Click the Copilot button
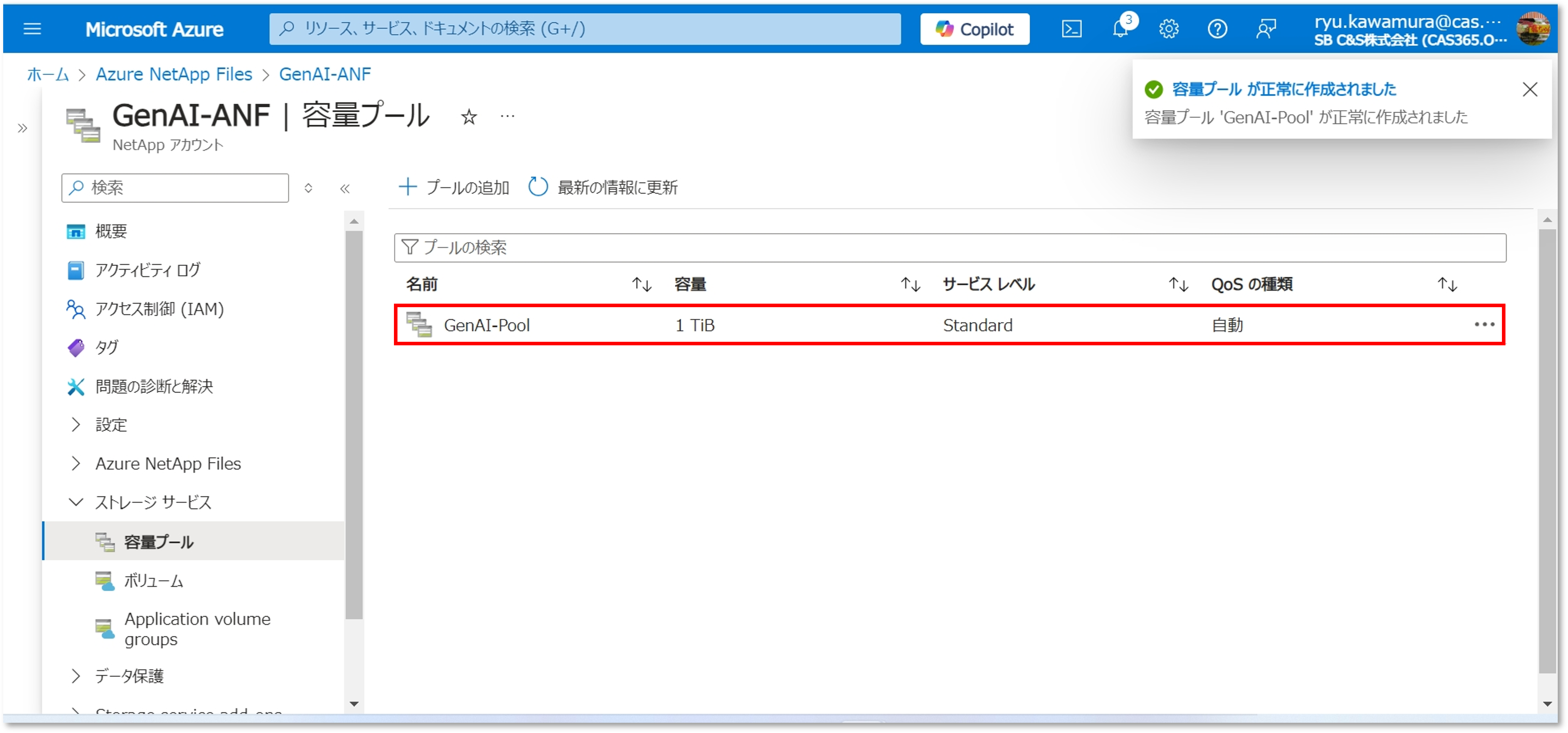 point(974,29)
